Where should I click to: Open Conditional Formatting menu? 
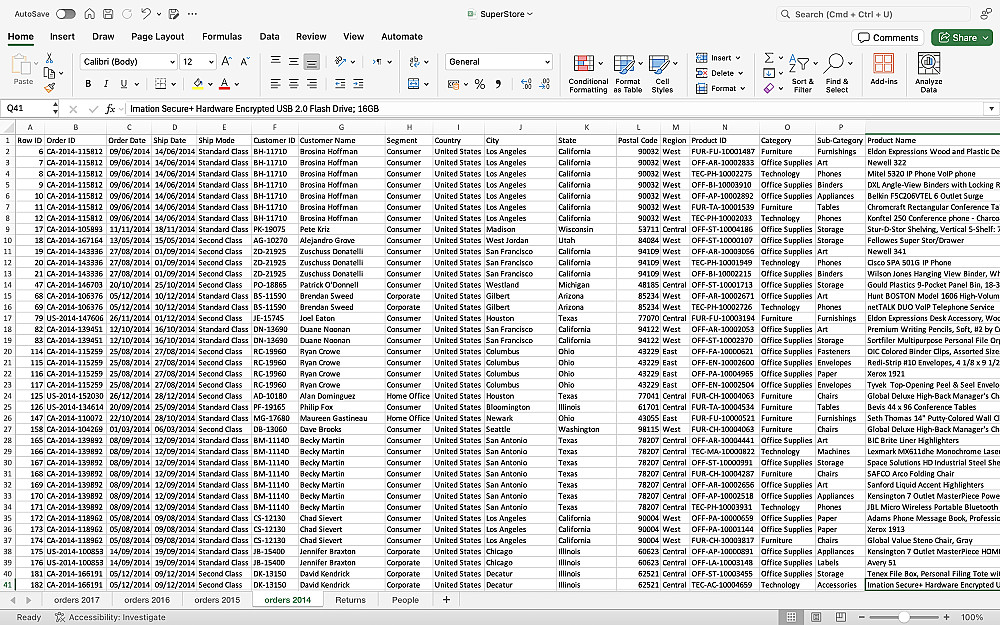[588, 74]
